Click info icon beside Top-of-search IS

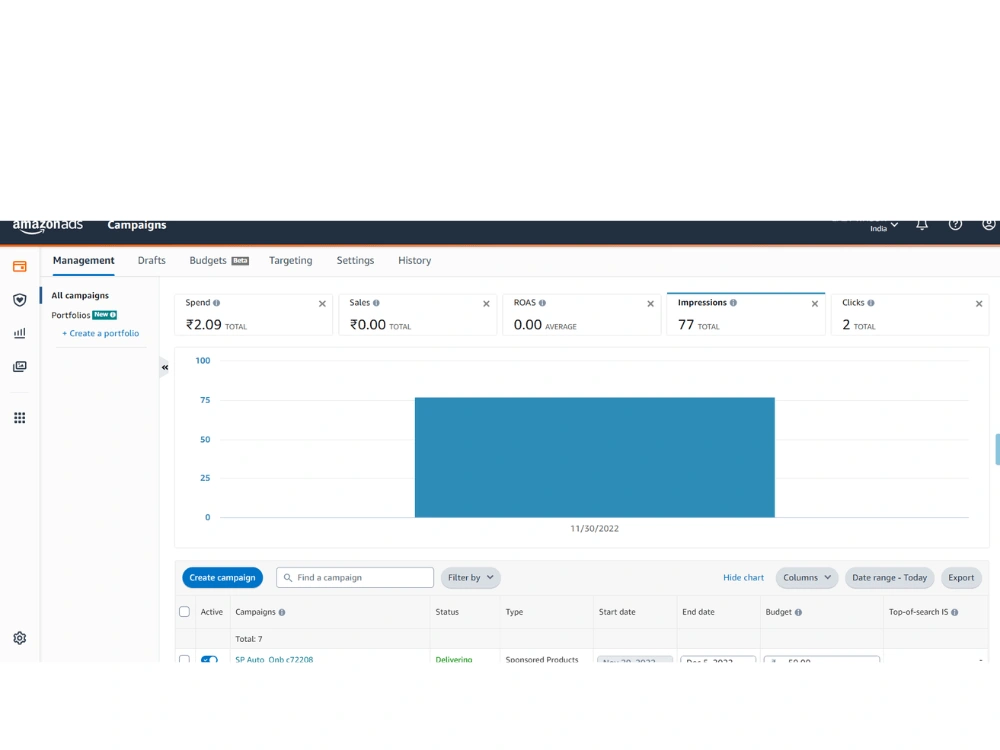tap(955, 612)
